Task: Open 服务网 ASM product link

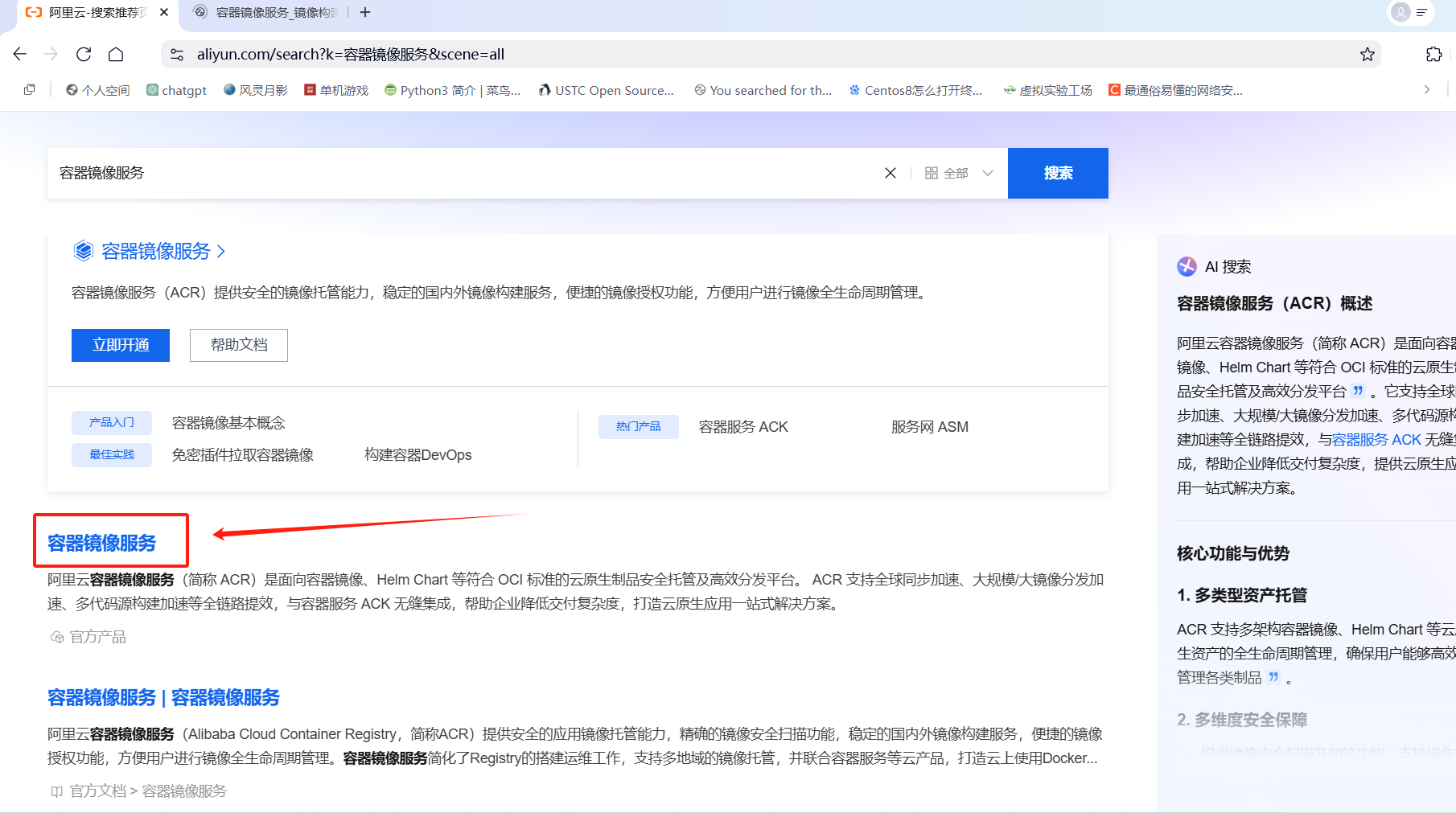Action: tap(930, 427)
